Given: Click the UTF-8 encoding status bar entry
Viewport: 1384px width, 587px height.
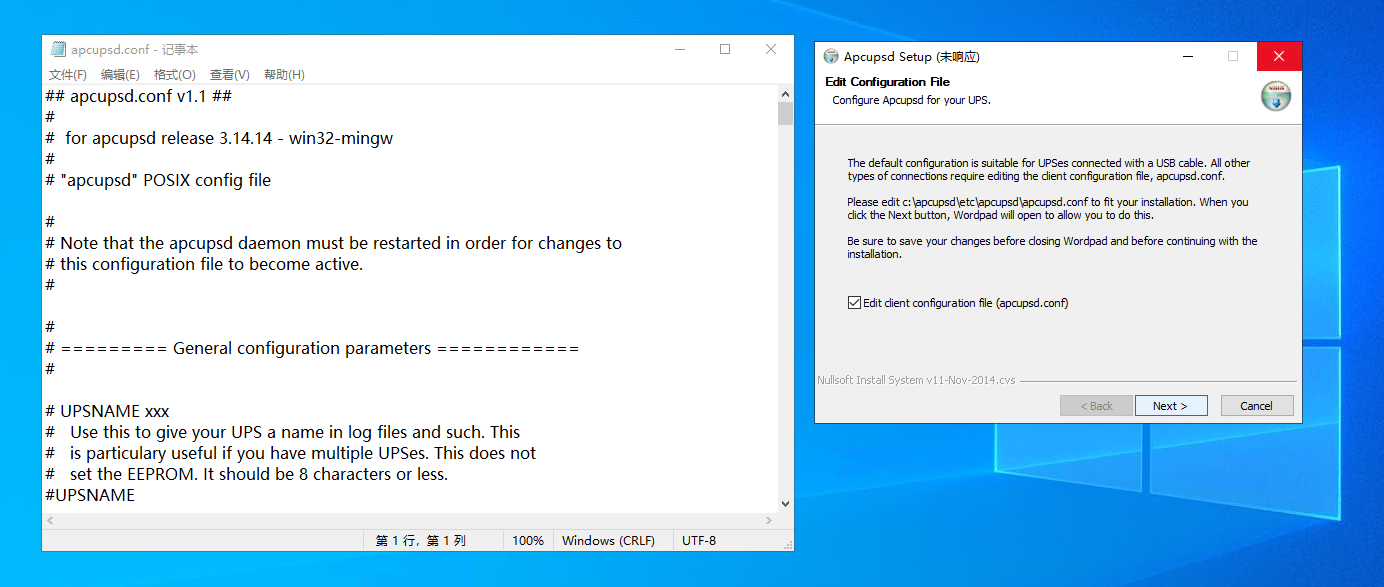Looking at the screenshot, I should (x=699, y=541).
